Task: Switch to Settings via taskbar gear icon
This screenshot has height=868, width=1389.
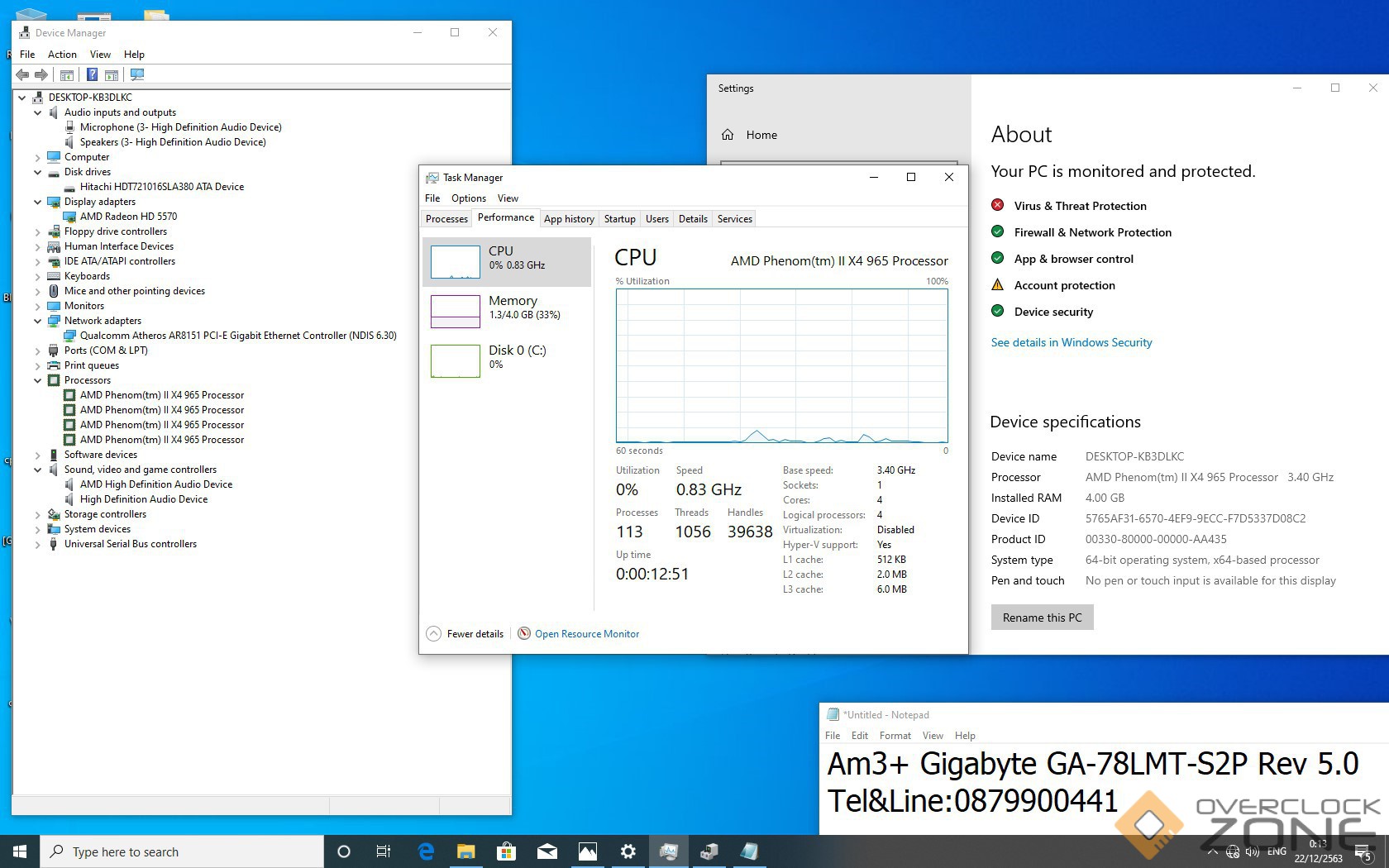Action: point(628,851)
